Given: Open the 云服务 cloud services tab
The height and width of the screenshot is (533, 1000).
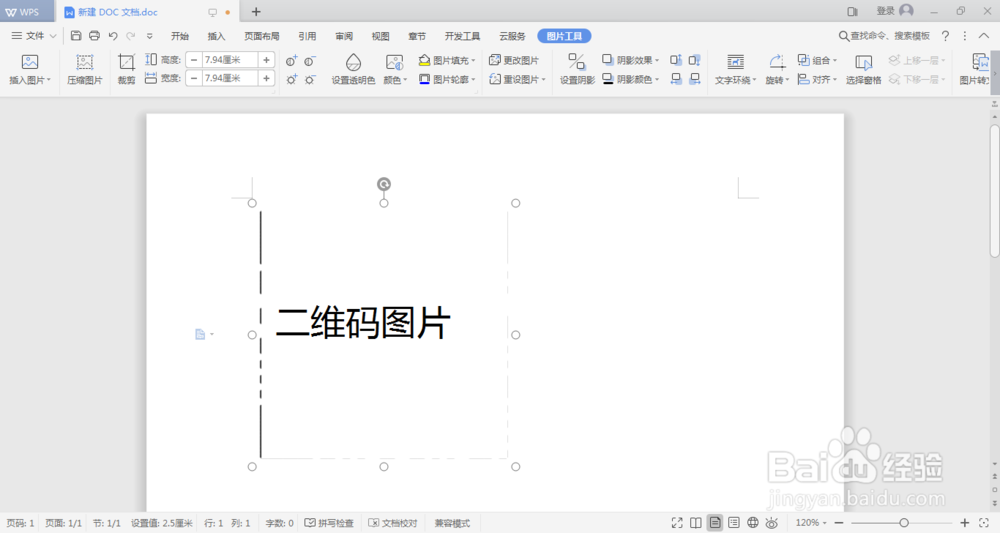Looking at the screenshot, I should (x=512, y=36).
